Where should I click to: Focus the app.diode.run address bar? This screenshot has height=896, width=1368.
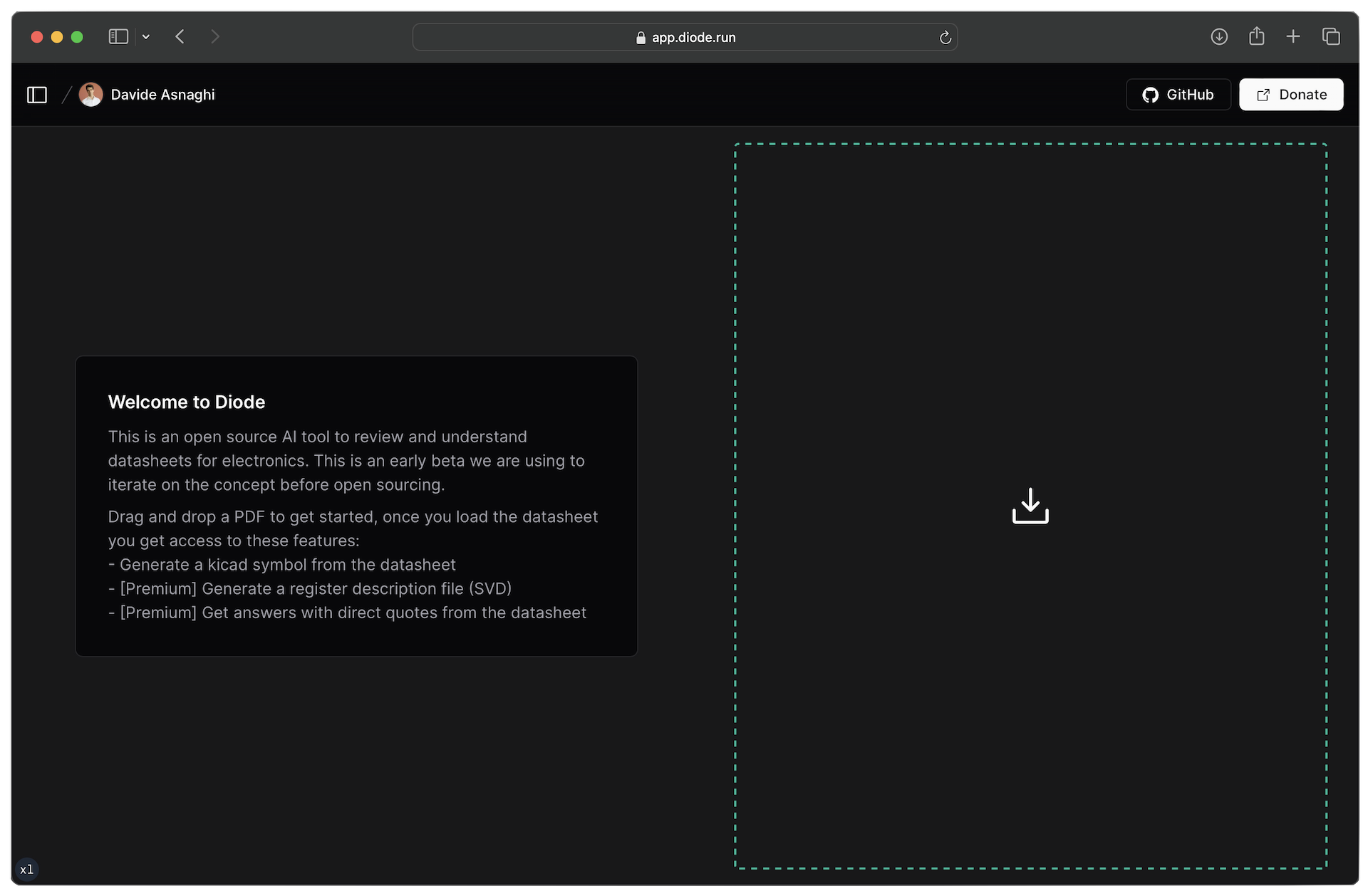point(685,37)
